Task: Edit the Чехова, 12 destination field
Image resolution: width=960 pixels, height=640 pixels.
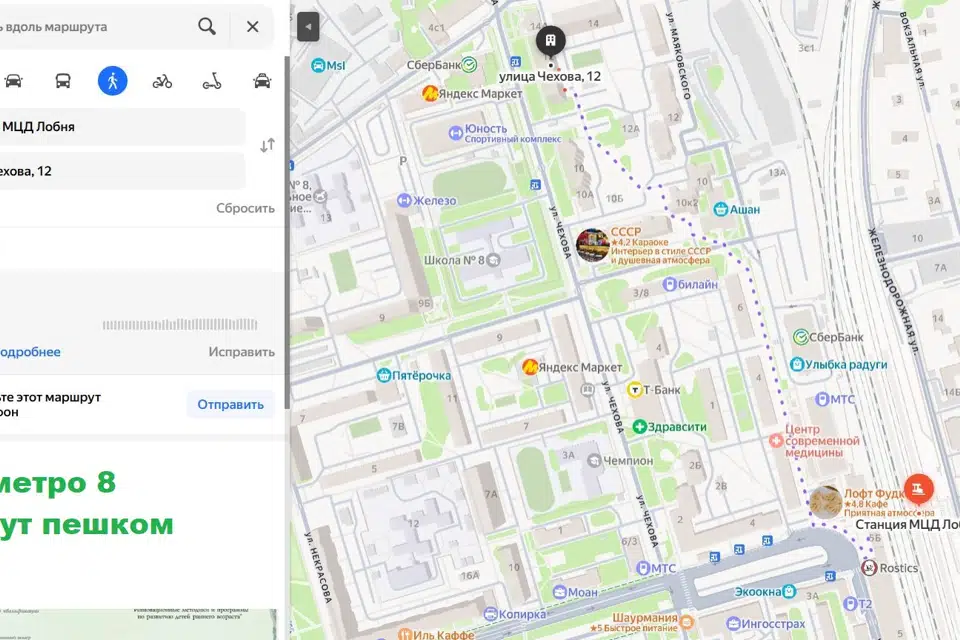Action: [x=122, y=171]
